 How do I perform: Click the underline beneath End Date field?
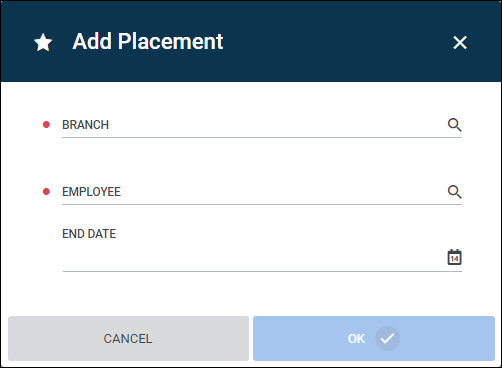tap(262, 271)
